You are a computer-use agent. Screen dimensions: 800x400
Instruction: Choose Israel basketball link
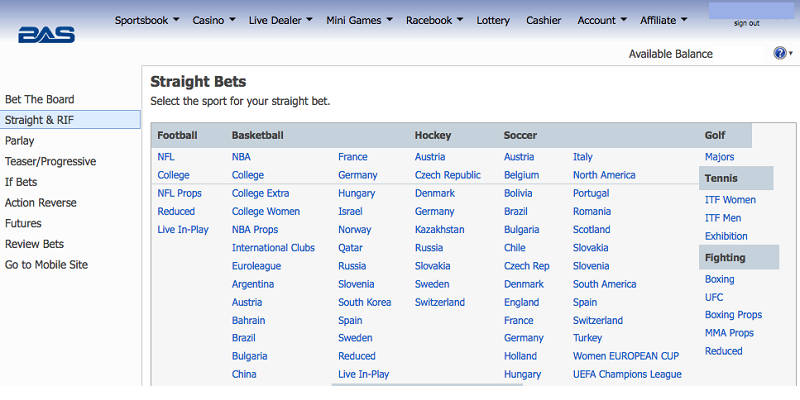[350, 211]
